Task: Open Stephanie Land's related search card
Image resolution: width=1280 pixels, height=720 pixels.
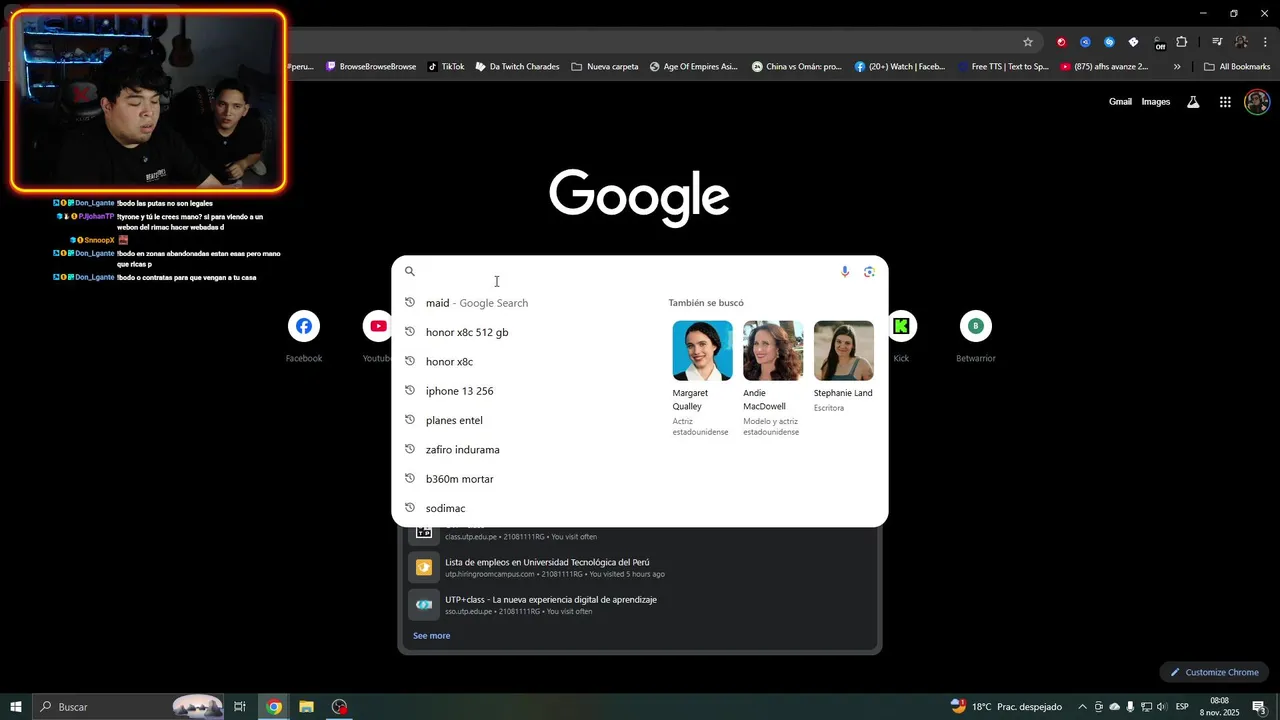Action: click(x=843, y=366)
